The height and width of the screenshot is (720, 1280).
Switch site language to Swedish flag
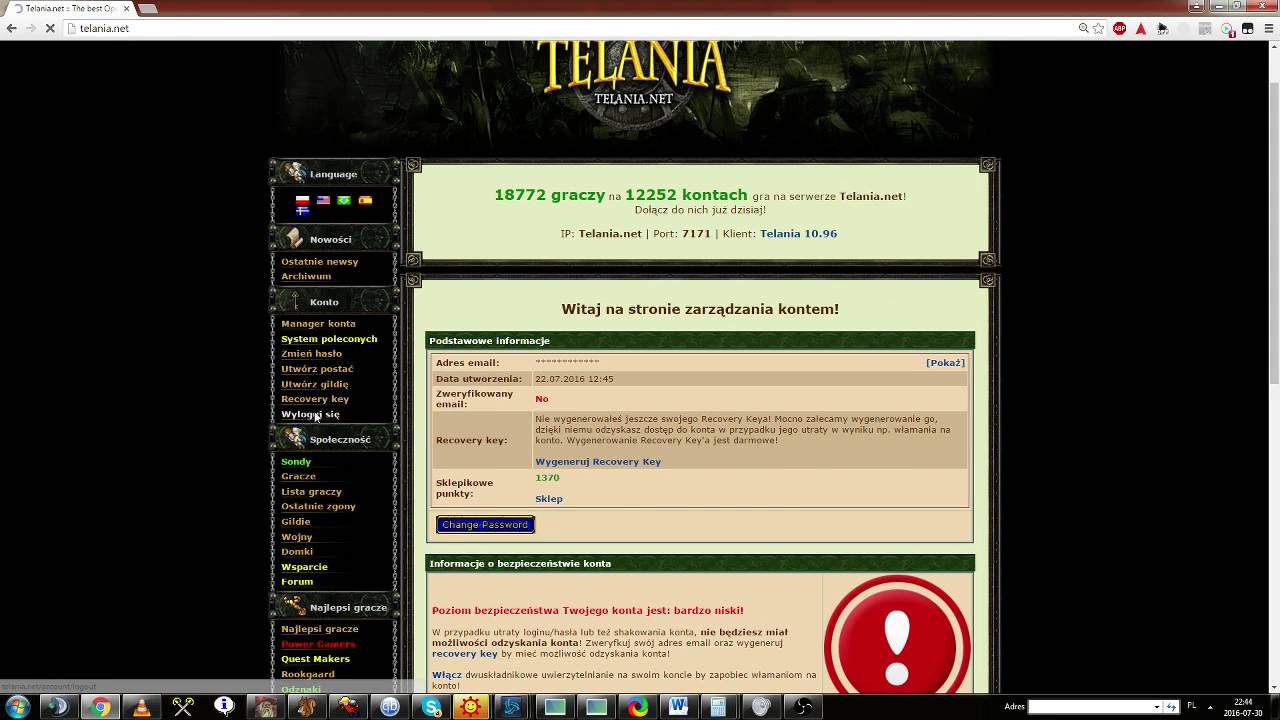pos(302,211)
